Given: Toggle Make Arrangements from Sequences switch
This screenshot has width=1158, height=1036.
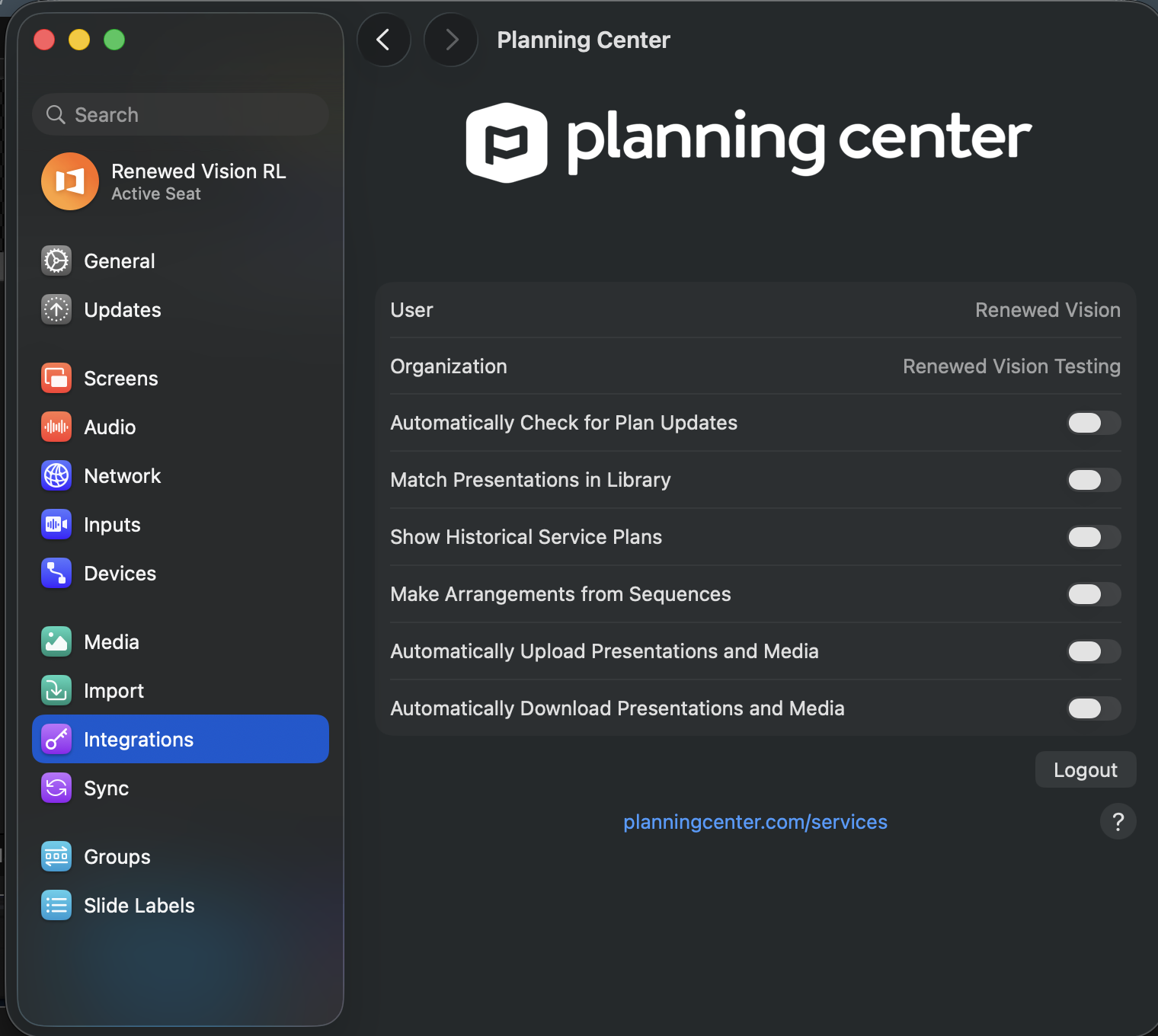Looking at the screenshot, I should click(x=1094, y=594).
